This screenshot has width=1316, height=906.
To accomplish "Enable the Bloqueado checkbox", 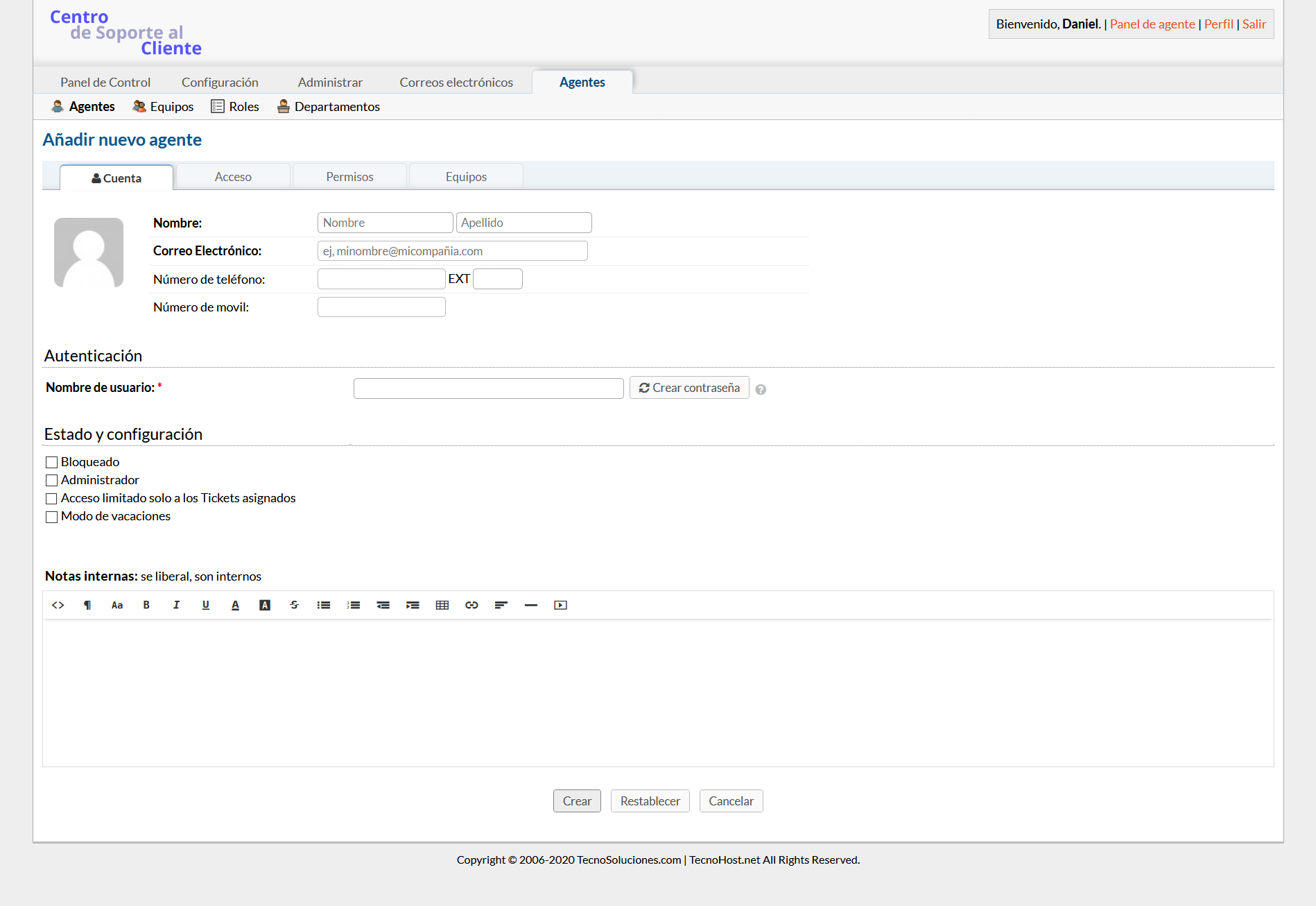I will [51, 462].
